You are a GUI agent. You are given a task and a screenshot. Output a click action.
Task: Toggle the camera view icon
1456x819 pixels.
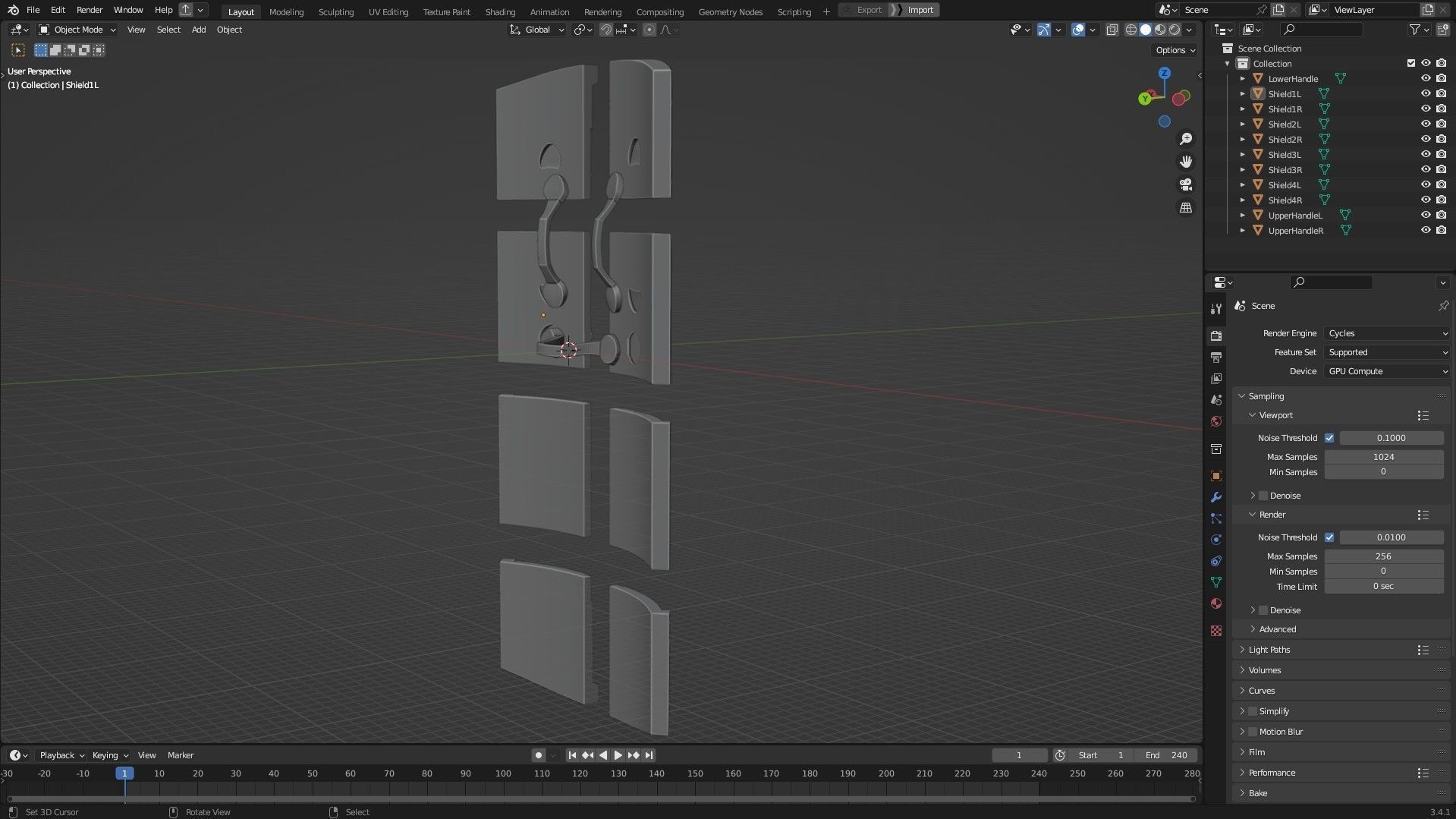pyautogui.click(x=1186, y=184)
